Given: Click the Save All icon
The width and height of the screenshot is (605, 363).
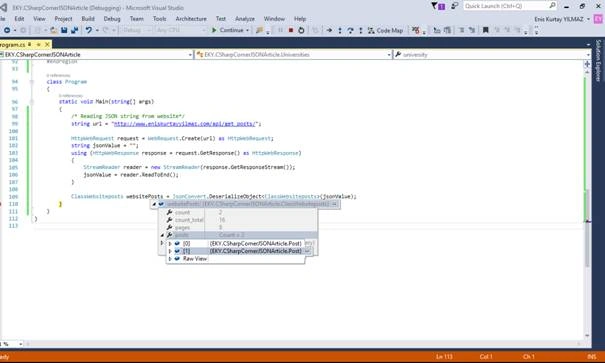Looking at the screenshot, I should tap(74, 30).
